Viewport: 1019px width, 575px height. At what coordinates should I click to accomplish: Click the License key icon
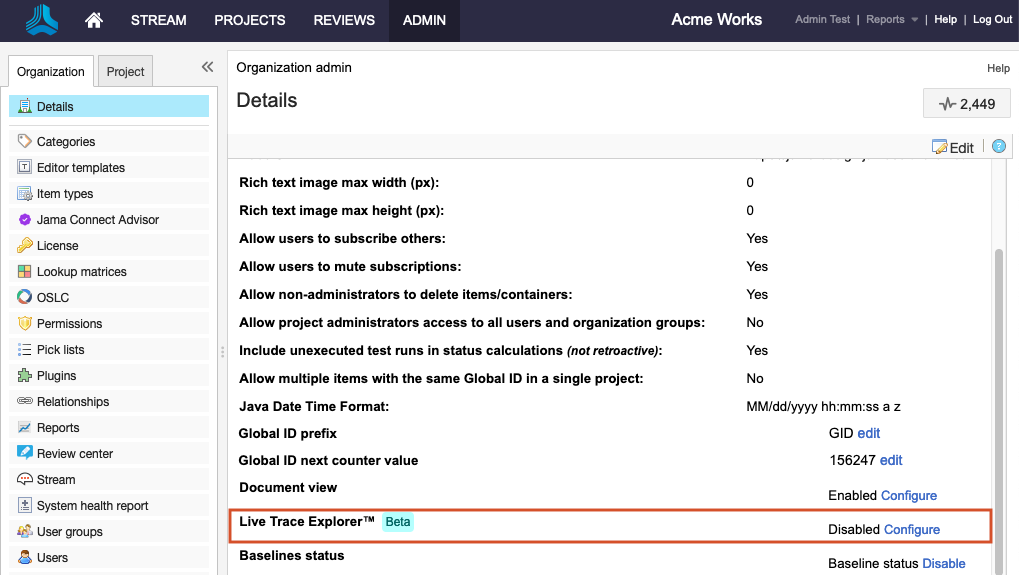pos(25,245)
